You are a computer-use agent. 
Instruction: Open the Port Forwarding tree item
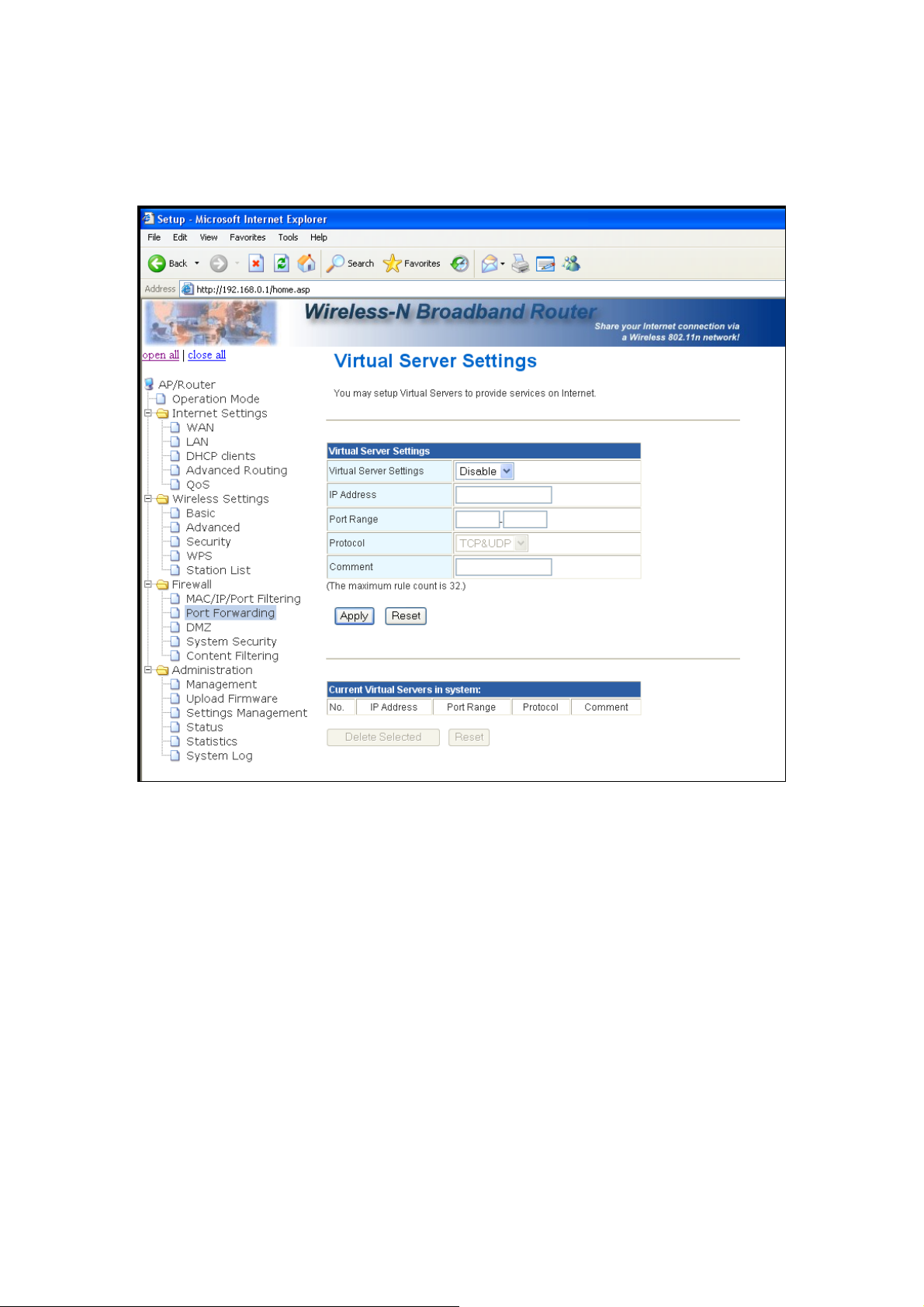pyautogui.click(x=230, y=614)
